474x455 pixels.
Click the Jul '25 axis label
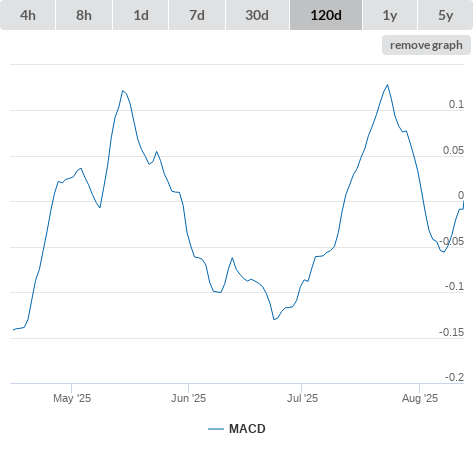(302, 398)
